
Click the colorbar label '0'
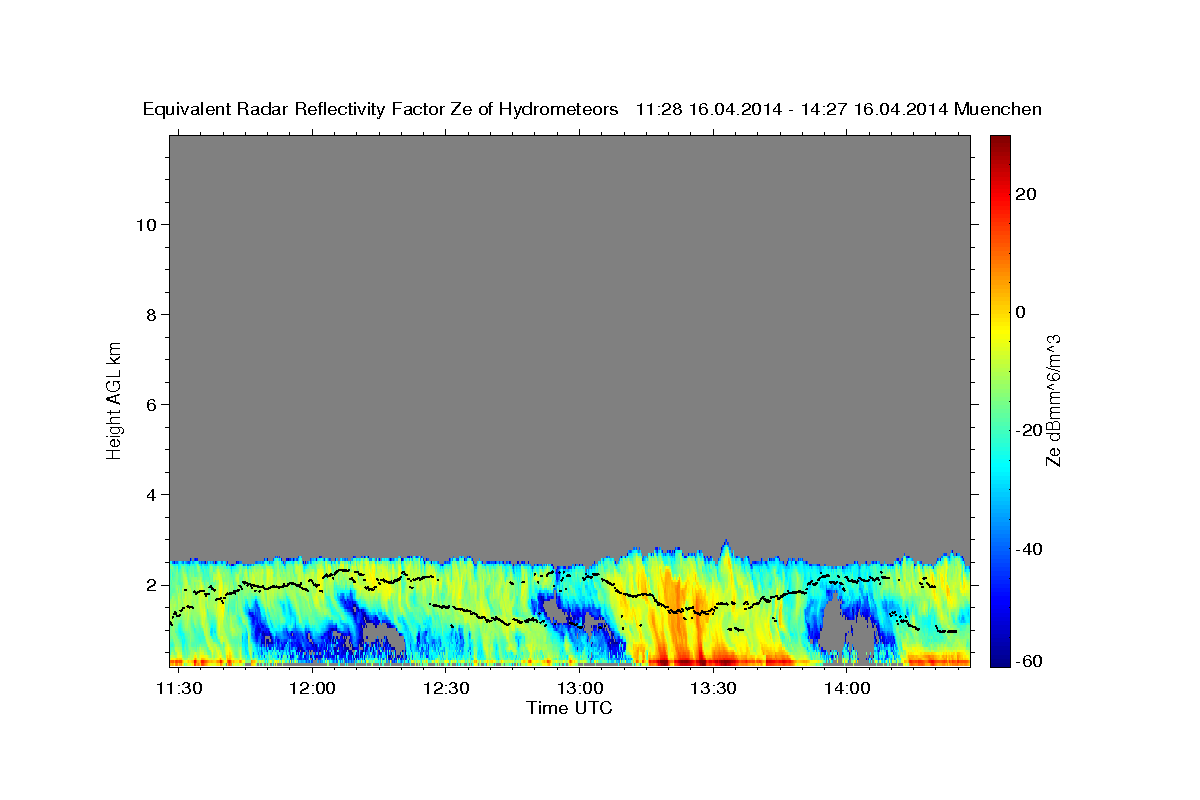pyautogui.click(x=1020, y=312)
